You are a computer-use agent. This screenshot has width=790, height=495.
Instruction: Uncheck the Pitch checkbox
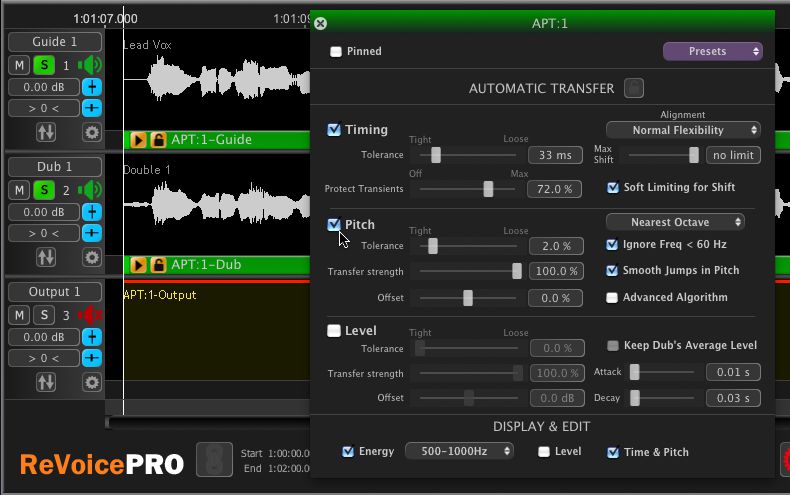pos(334,224)
